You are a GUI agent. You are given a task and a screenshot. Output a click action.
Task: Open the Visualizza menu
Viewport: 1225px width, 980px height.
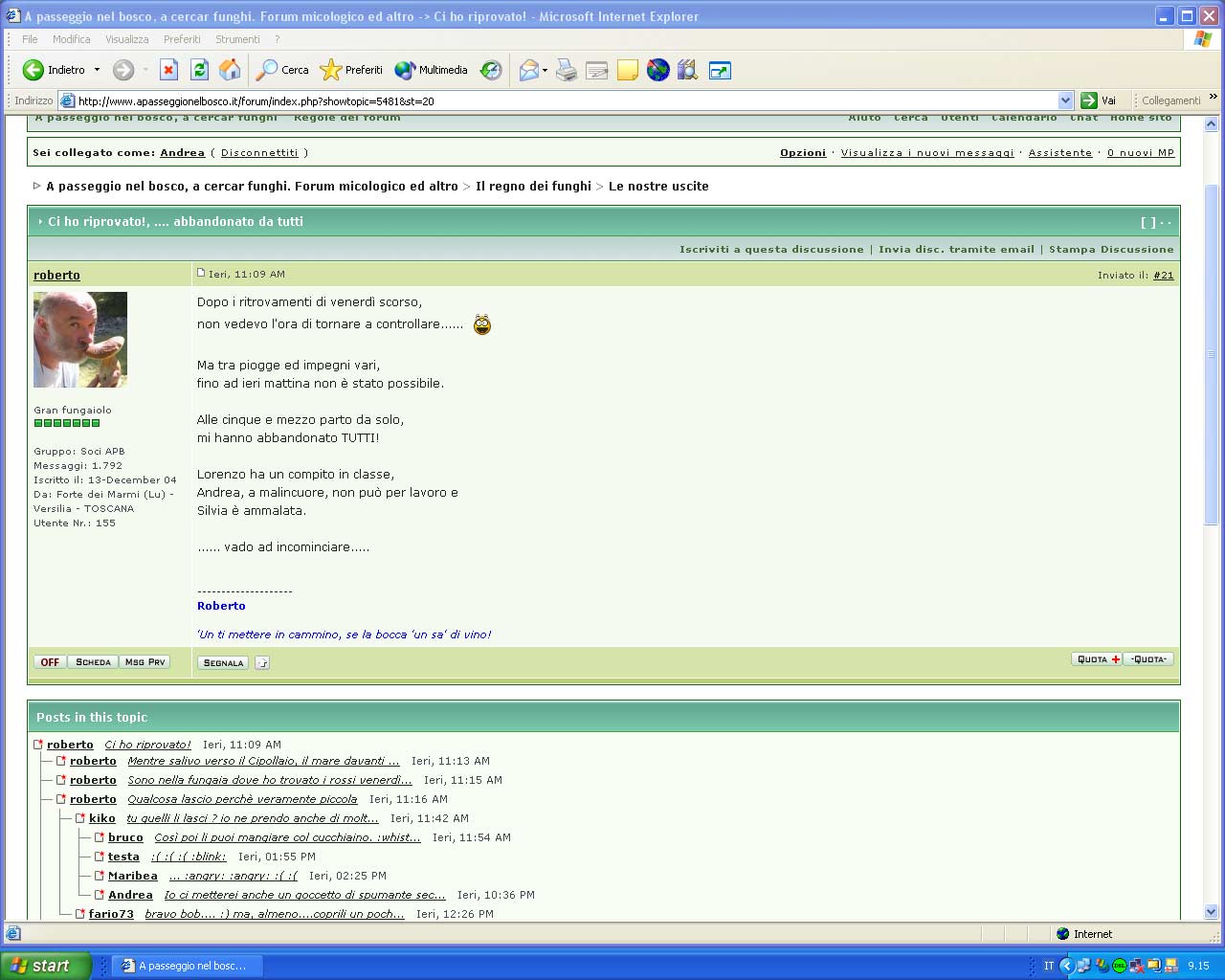pyautogui.click(x=126, y=39)
